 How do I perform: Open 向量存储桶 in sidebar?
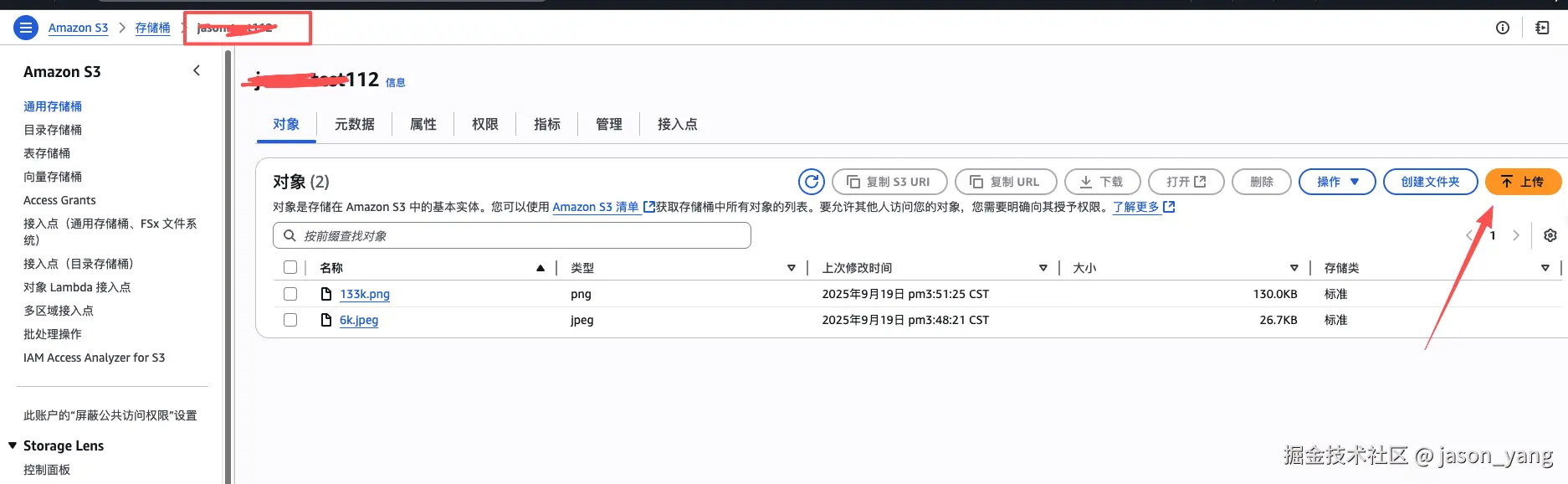[x=53, y=177]
